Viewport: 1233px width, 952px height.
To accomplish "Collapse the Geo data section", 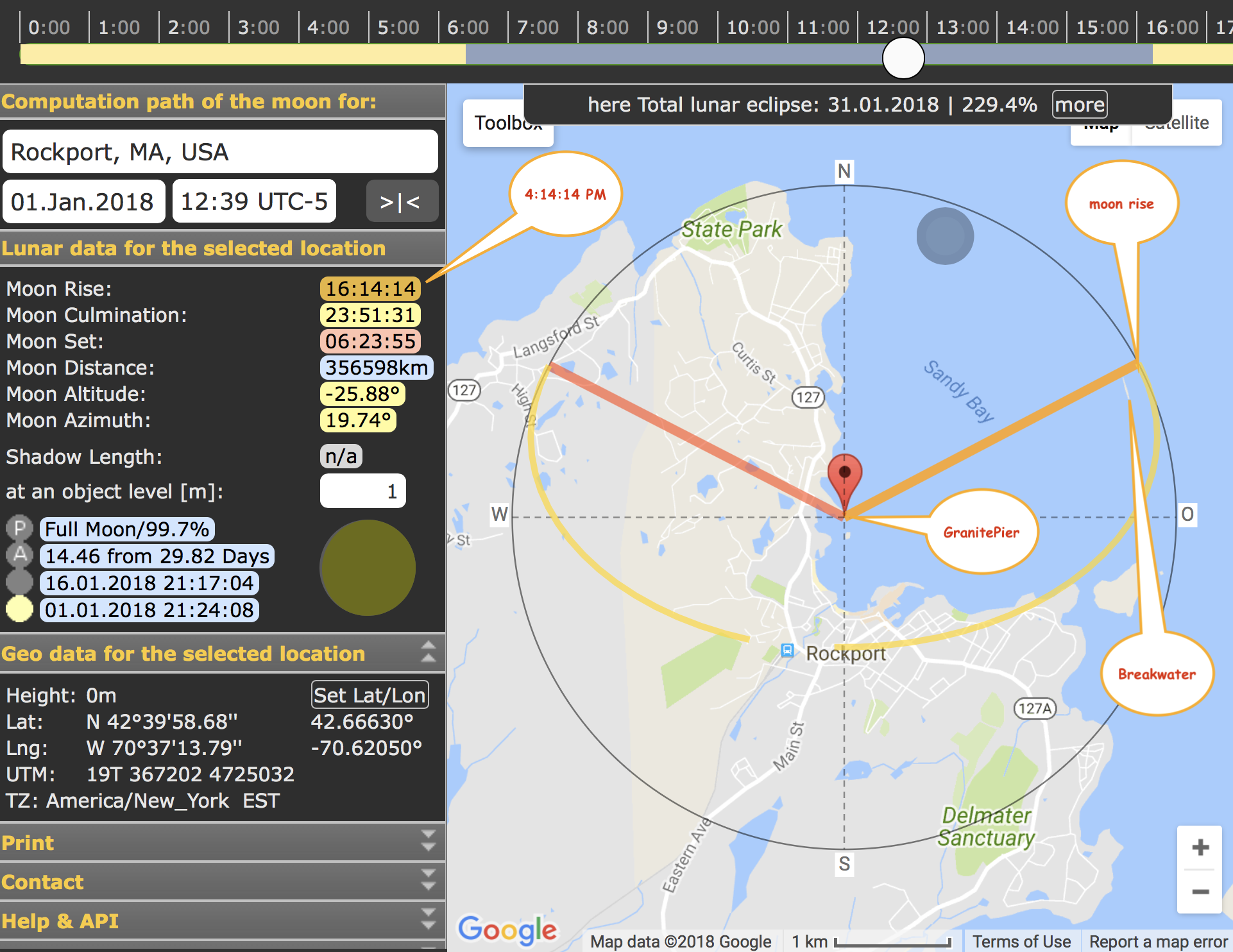I will pyautogui.click(x=428, y=652).
